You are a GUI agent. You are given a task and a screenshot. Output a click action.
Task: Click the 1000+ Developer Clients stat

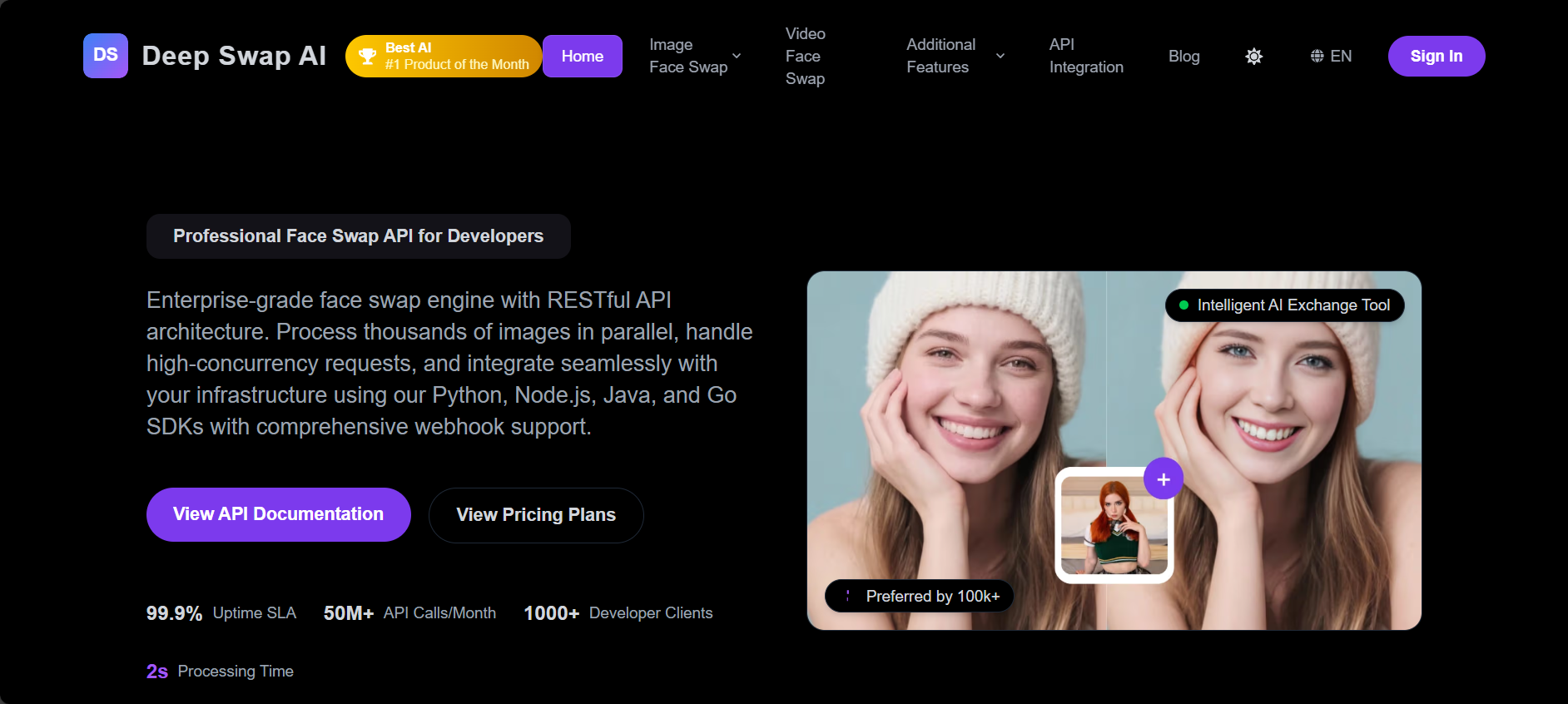click(618, 613)
